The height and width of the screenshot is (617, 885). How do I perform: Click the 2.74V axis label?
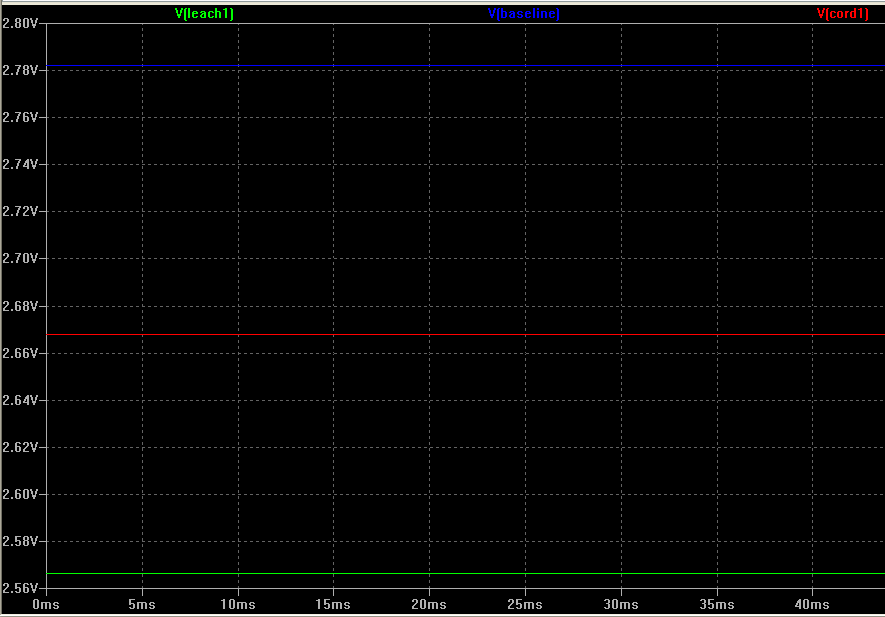pos(20,164)
